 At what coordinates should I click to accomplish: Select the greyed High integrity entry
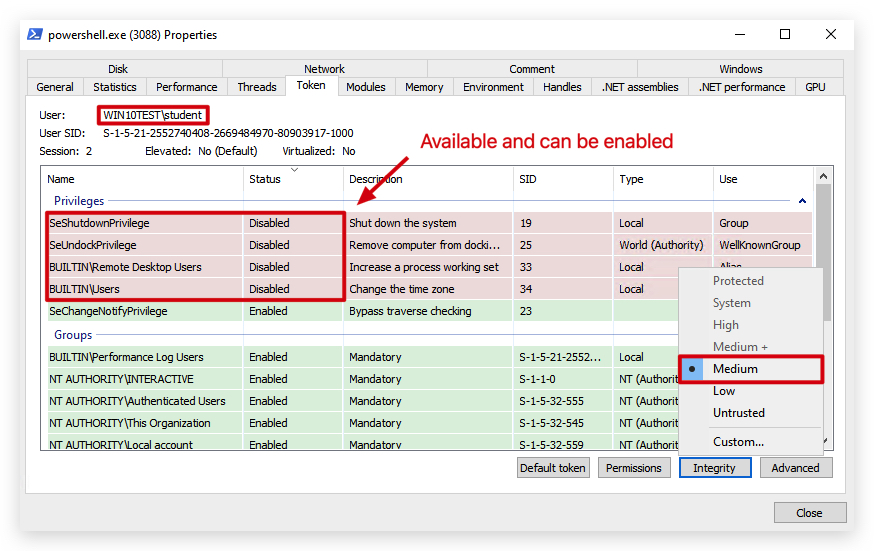tap(751, 325)
